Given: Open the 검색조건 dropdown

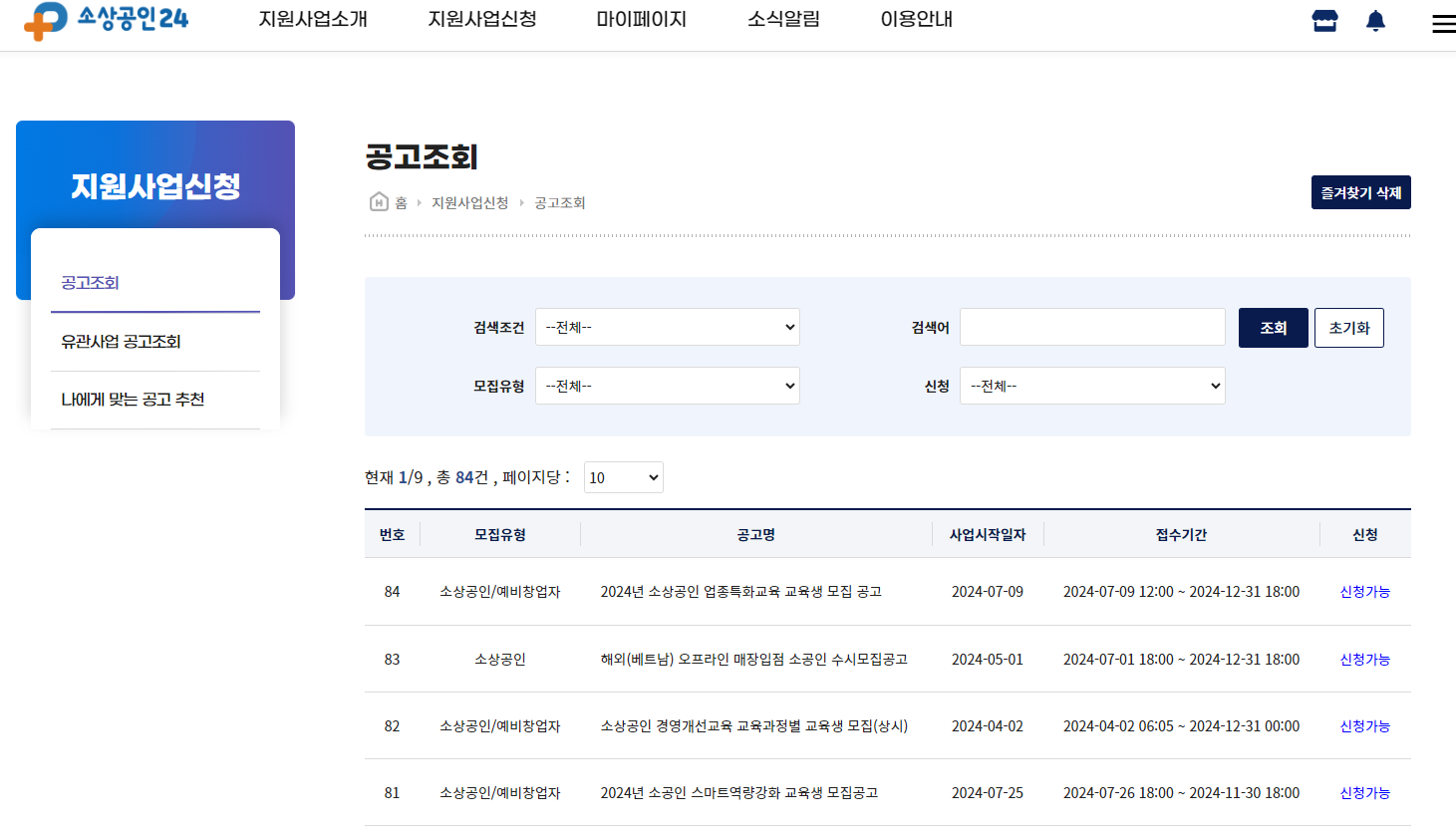Looking at the screenshot, I should point(667,327).
